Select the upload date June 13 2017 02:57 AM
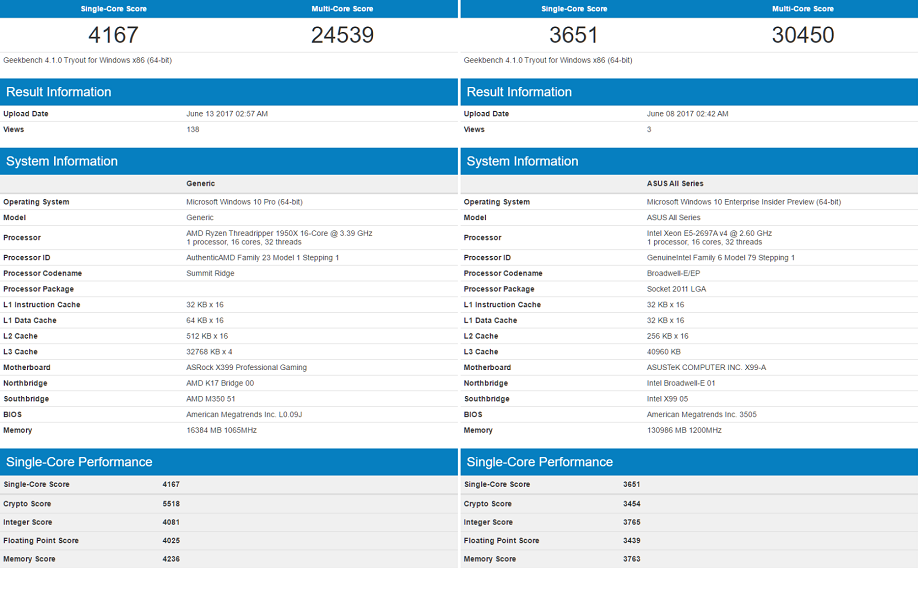The width and height of the screenshot is (919, 600). tap(227, 114)
